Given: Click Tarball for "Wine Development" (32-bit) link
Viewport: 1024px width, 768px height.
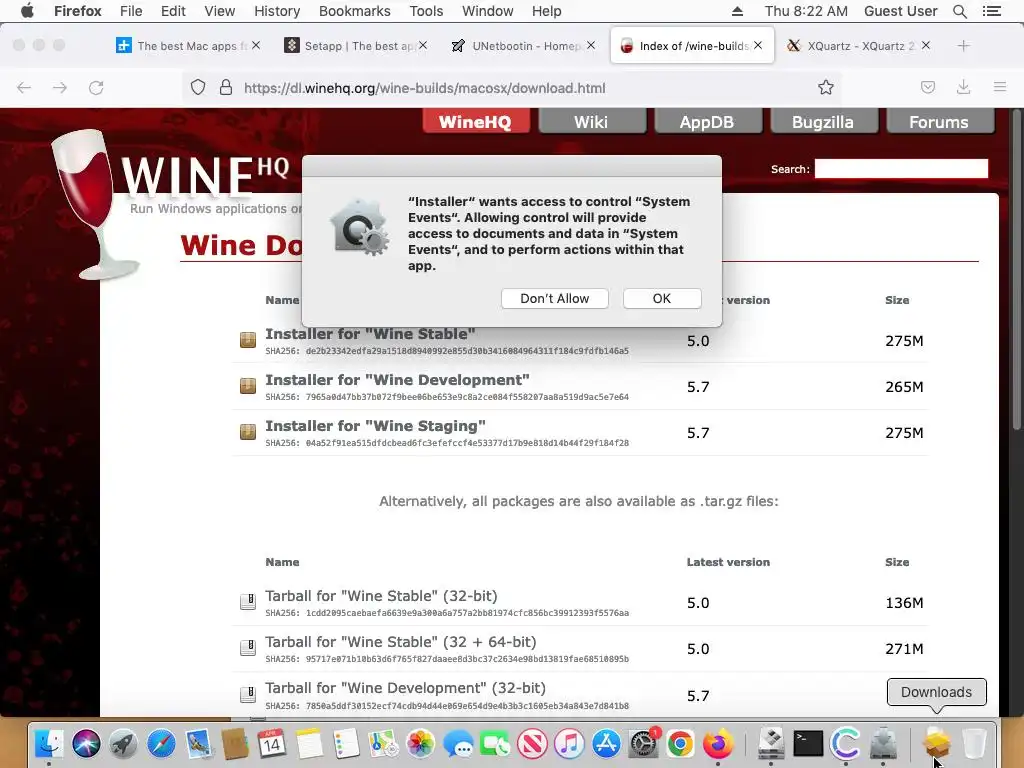Looking at the screenshot, I should pos(406,688).
